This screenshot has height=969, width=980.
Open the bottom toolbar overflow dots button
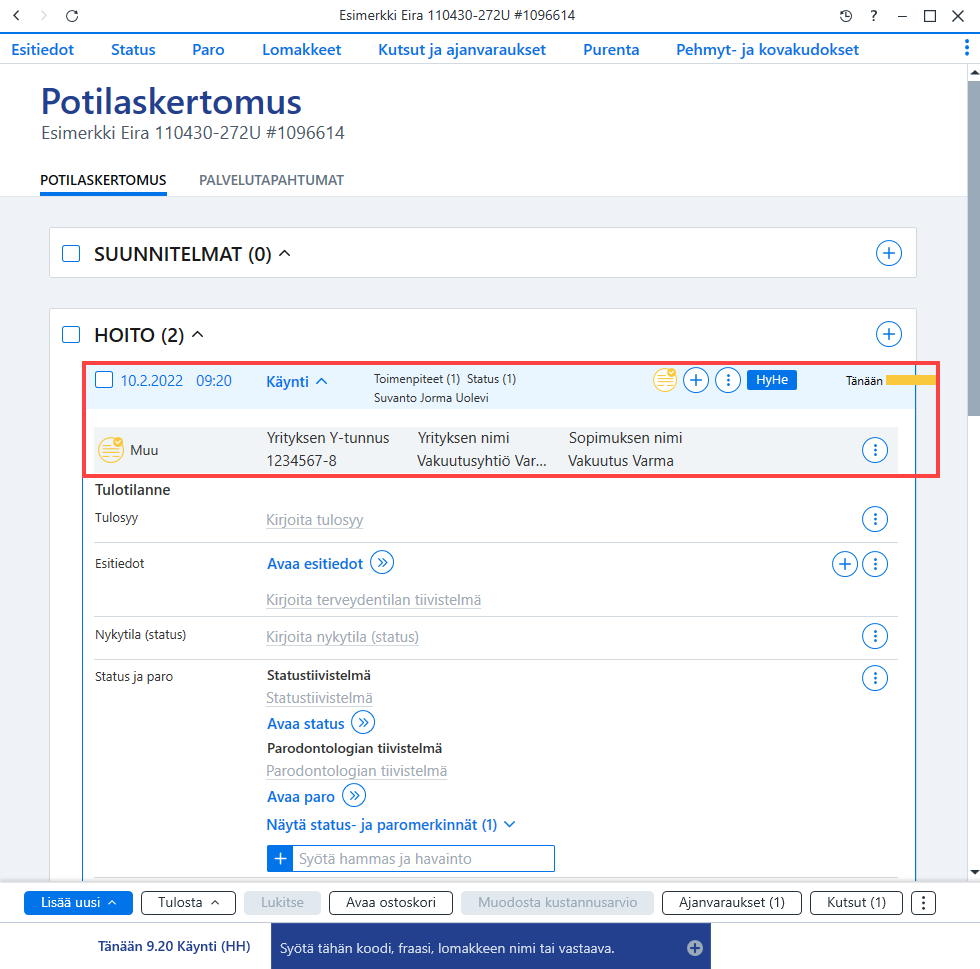coord(923,903)
